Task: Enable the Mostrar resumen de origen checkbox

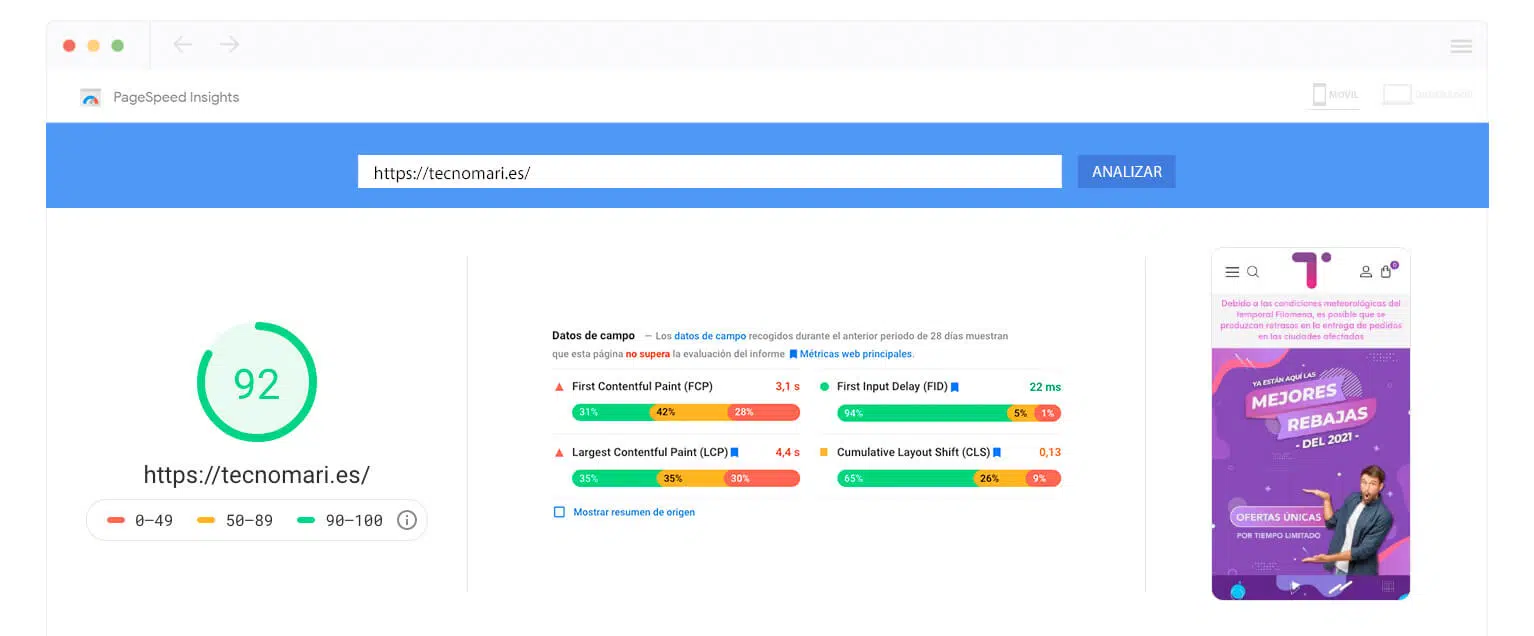Action: click(x=560, y=512)
